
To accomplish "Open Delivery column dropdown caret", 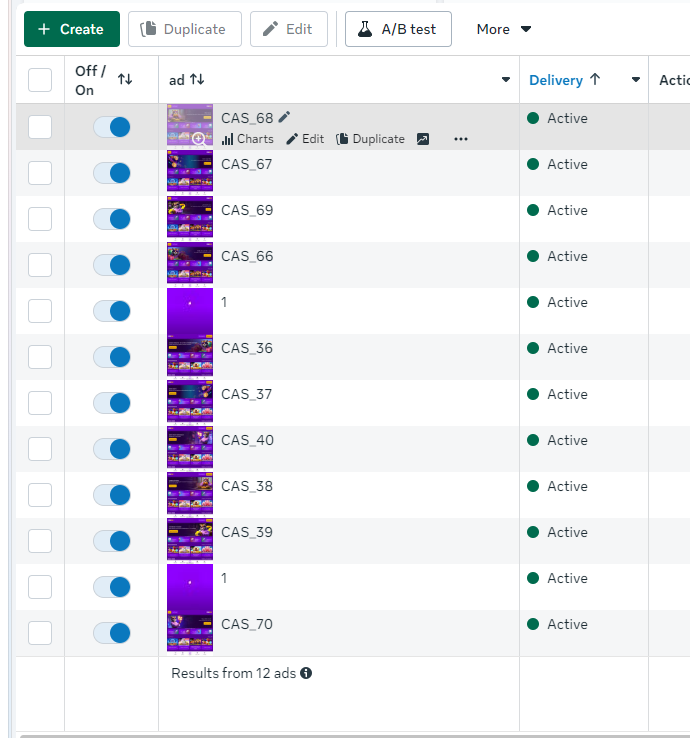I will pyautogui.click(x=636, y=80).
